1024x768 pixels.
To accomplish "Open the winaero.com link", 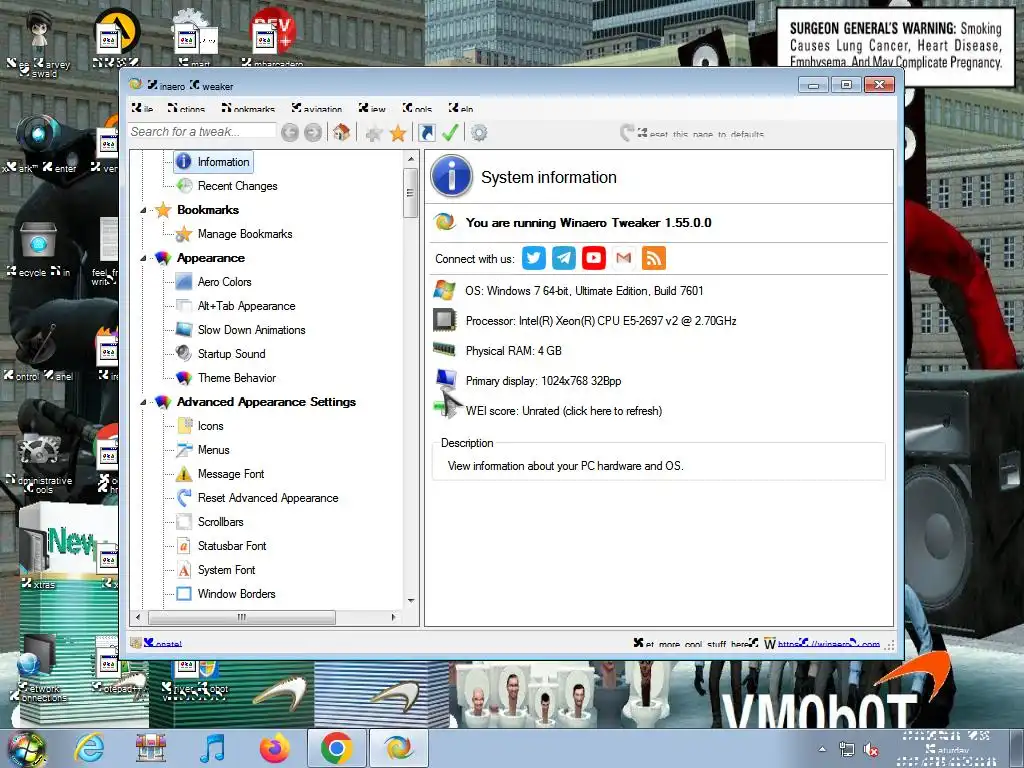I will 828,644.
